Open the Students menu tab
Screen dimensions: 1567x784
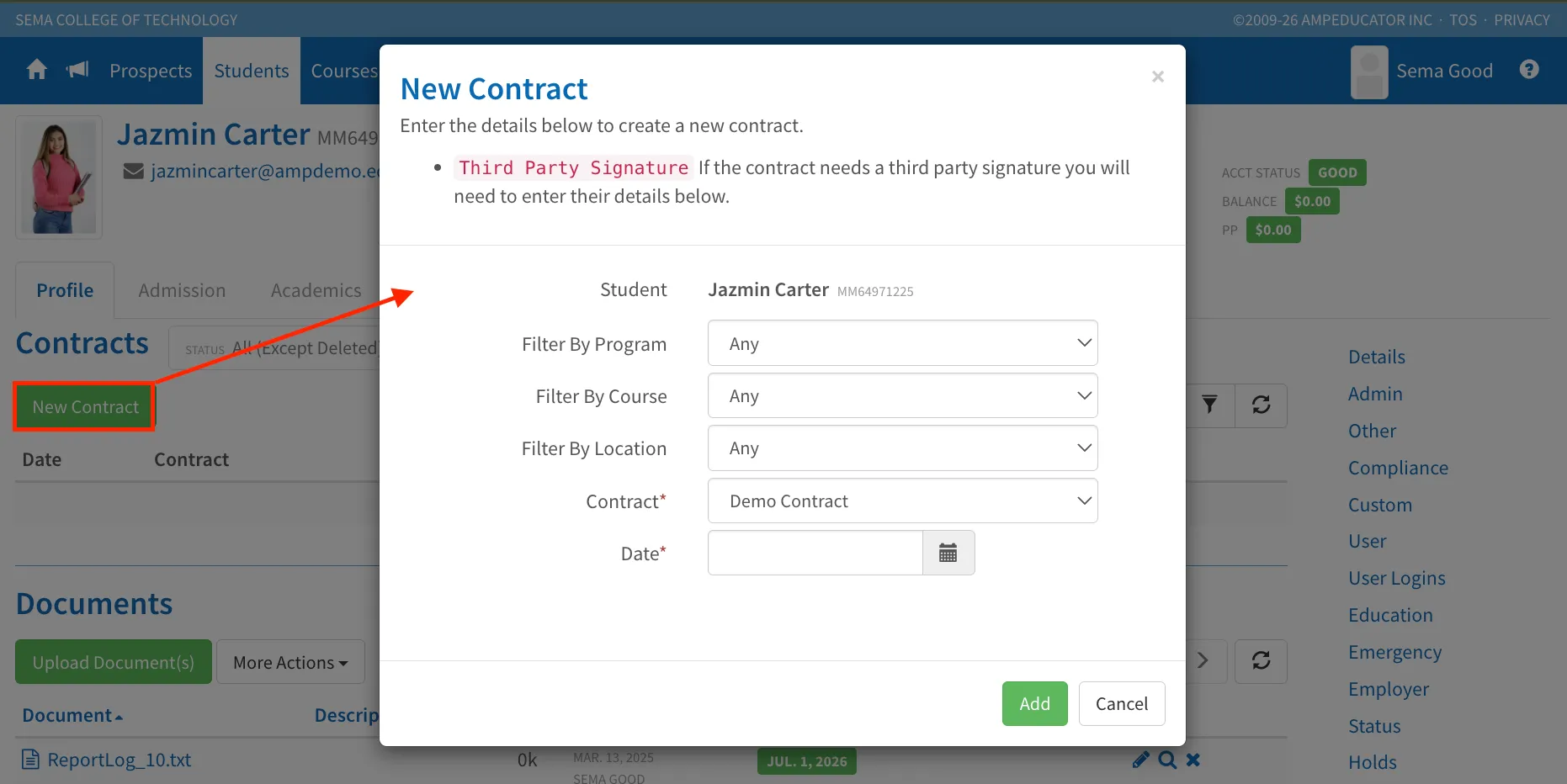tap(252, 71)
